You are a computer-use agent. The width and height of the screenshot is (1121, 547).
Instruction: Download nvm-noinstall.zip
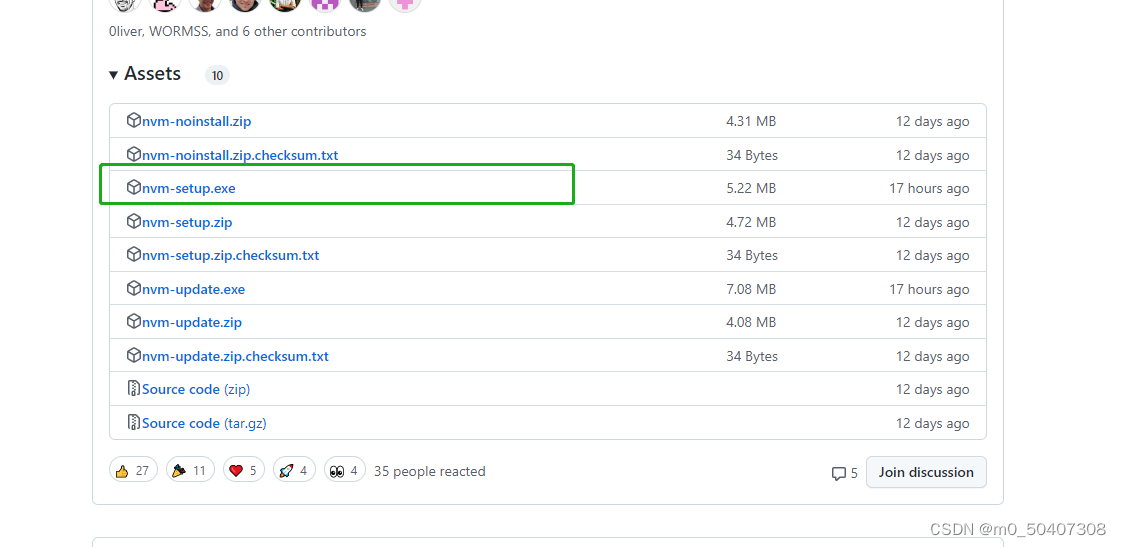click(x=197, y=122)
